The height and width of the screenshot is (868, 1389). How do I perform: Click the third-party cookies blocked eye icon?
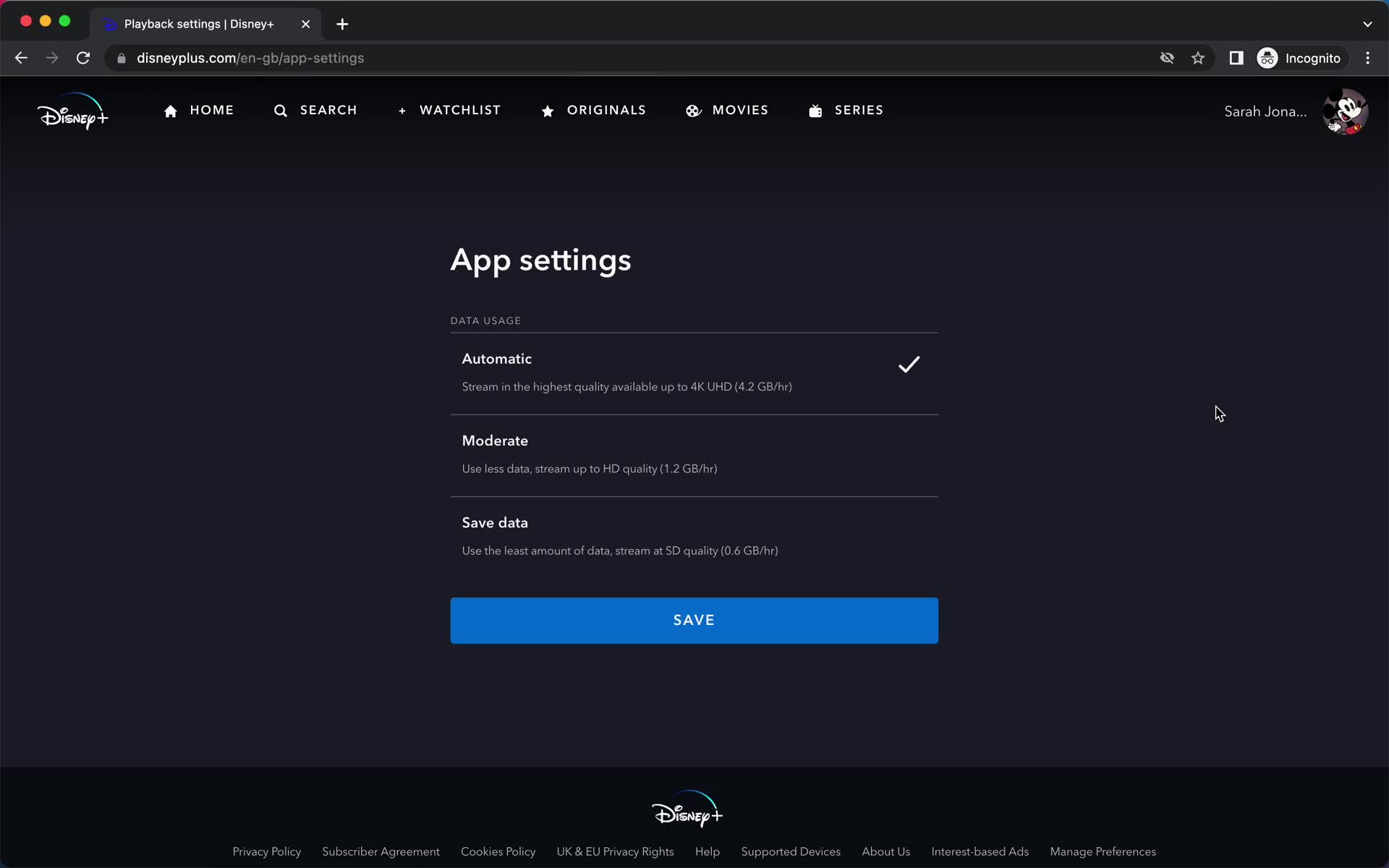click(1167, 58)
